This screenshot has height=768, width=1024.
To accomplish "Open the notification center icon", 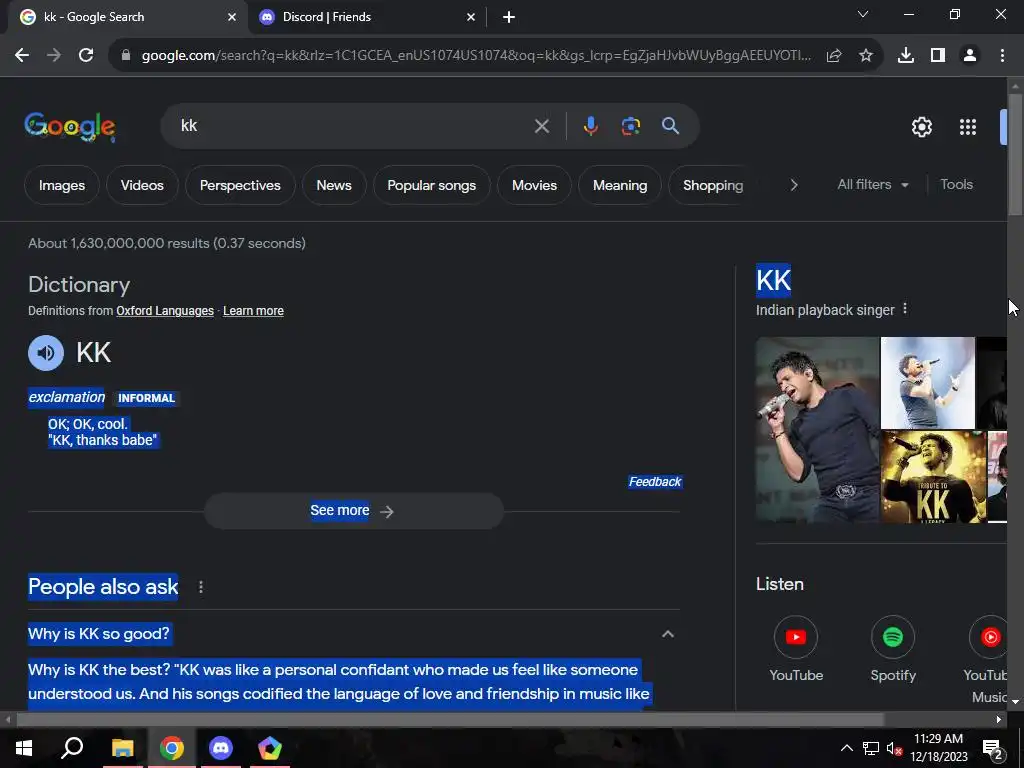I will click(x=993, y=748).
